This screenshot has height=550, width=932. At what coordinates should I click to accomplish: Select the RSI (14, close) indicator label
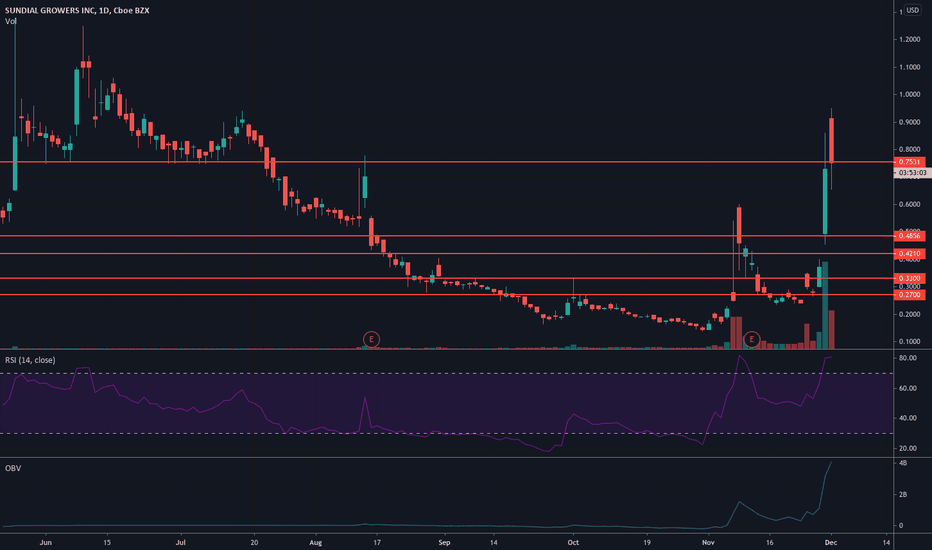(30, 360)
